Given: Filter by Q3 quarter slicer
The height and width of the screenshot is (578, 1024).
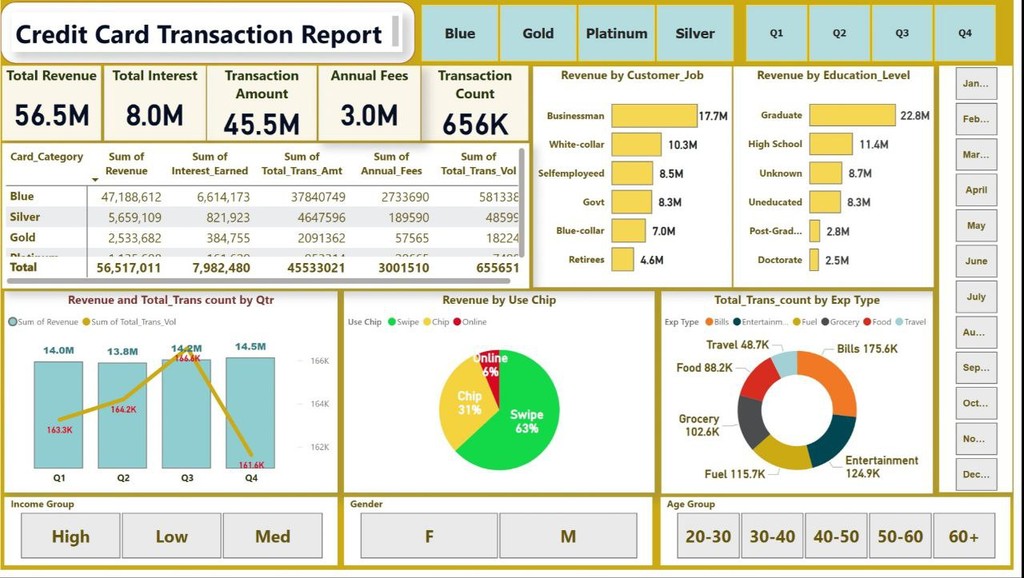Looking at the screenshot, I should click(902, 33).
